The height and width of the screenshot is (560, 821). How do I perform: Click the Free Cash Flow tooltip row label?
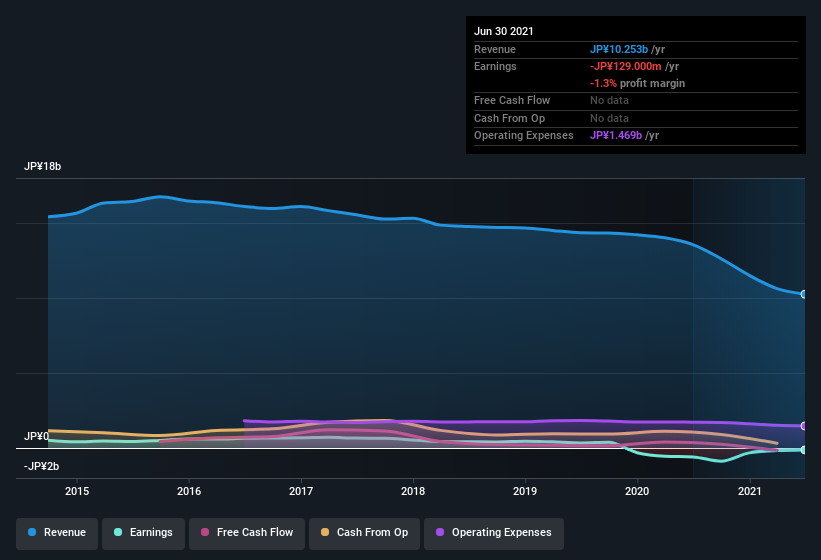click(x=512, y=100)
